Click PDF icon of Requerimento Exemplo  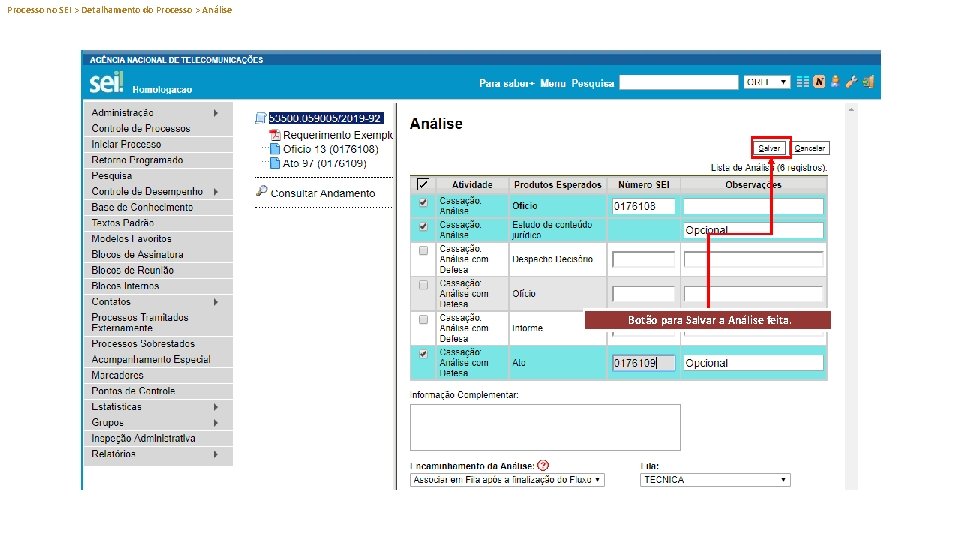pyautogui.click(x=275, y=135)
